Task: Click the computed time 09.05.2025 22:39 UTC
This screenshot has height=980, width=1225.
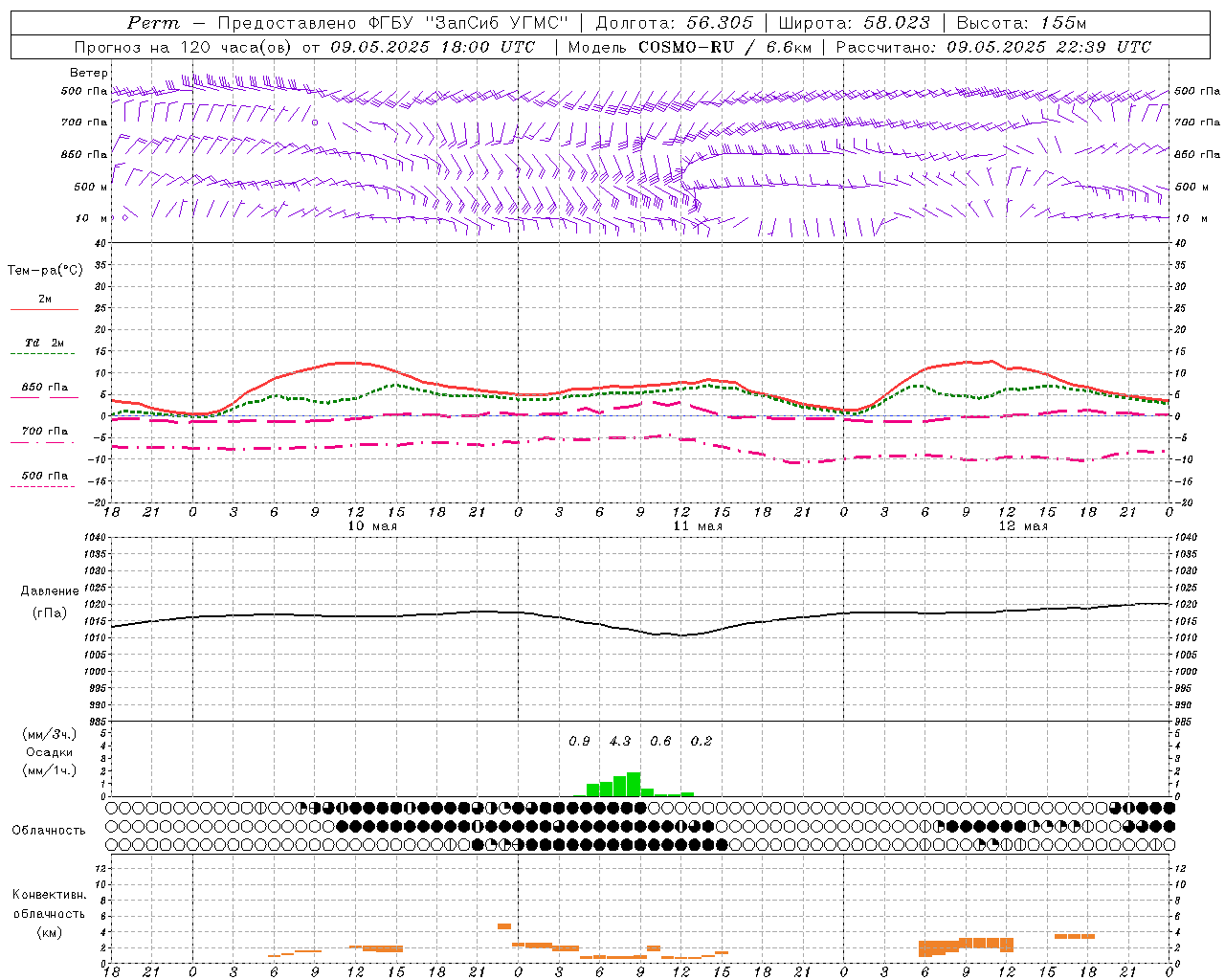Action: [1049, 47]
